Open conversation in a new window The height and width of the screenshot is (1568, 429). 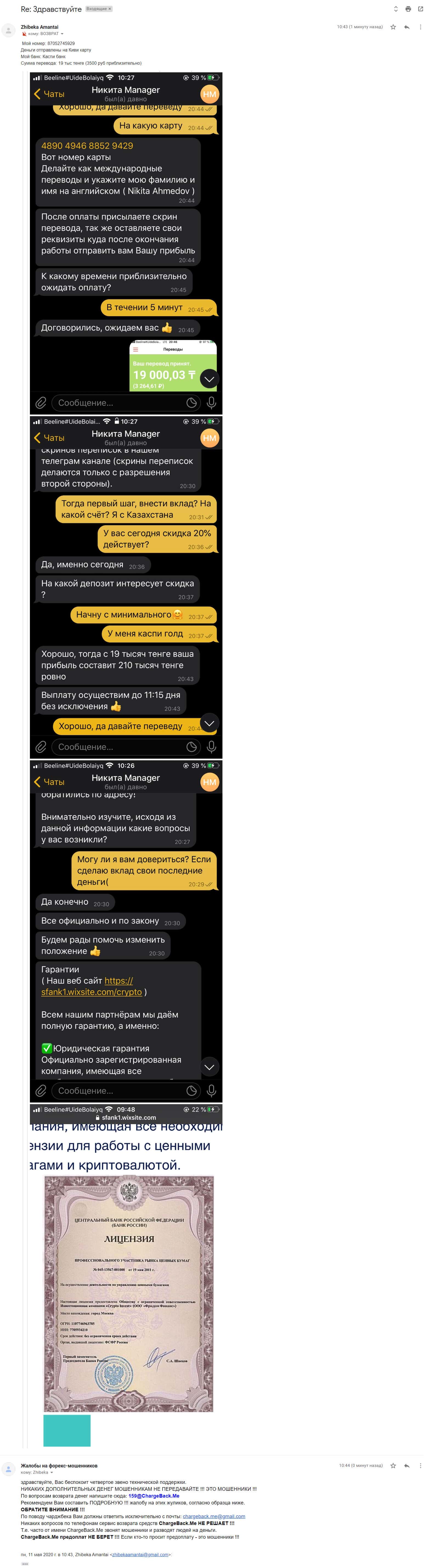click(x=420, y=9)
